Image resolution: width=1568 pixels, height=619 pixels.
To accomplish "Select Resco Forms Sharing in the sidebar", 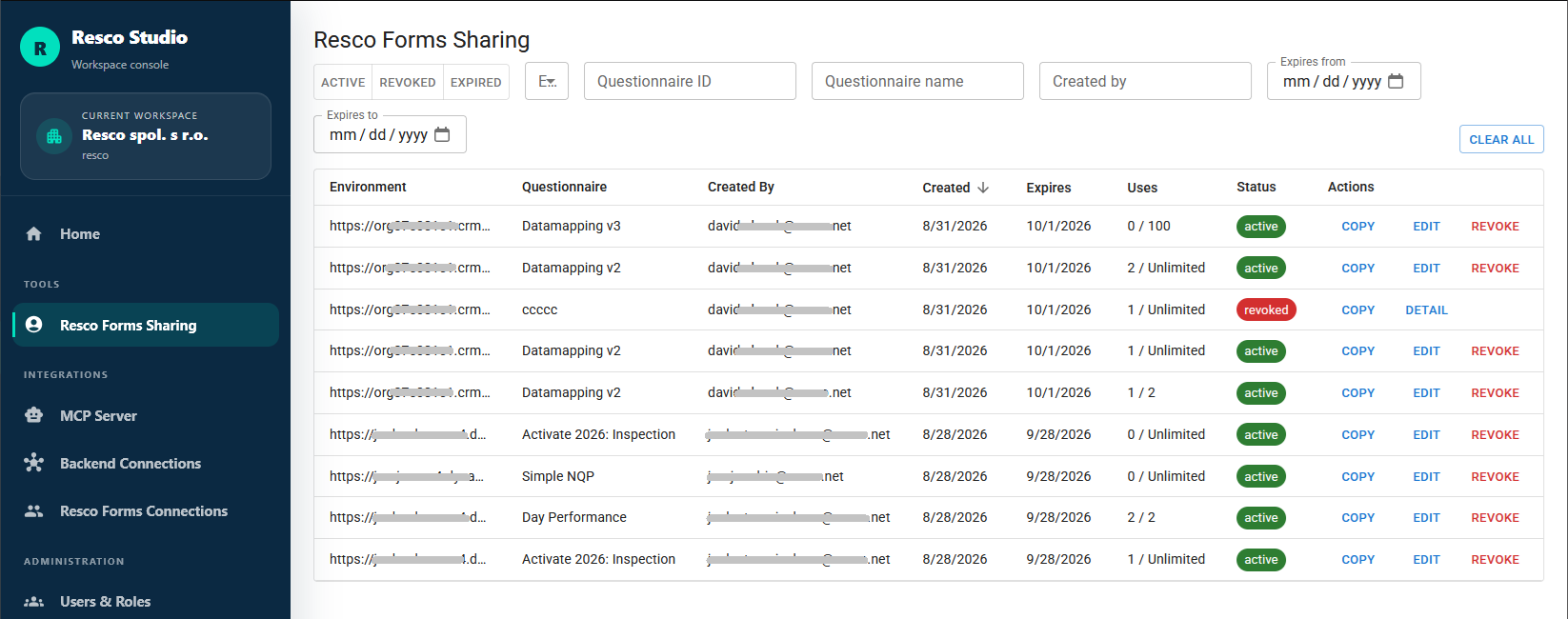I will pyautogui.click(x=146, y=325).
